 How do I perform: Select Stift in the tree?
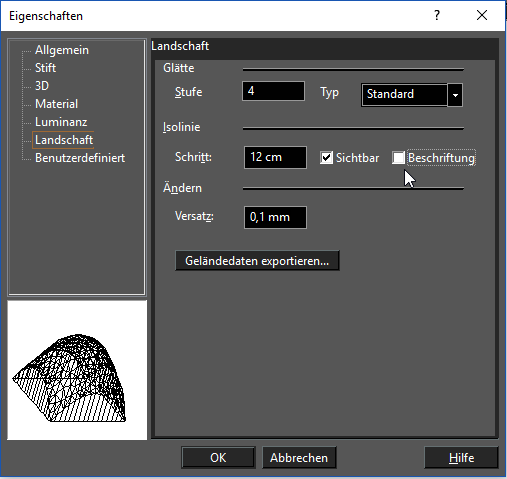coord(45,68)
